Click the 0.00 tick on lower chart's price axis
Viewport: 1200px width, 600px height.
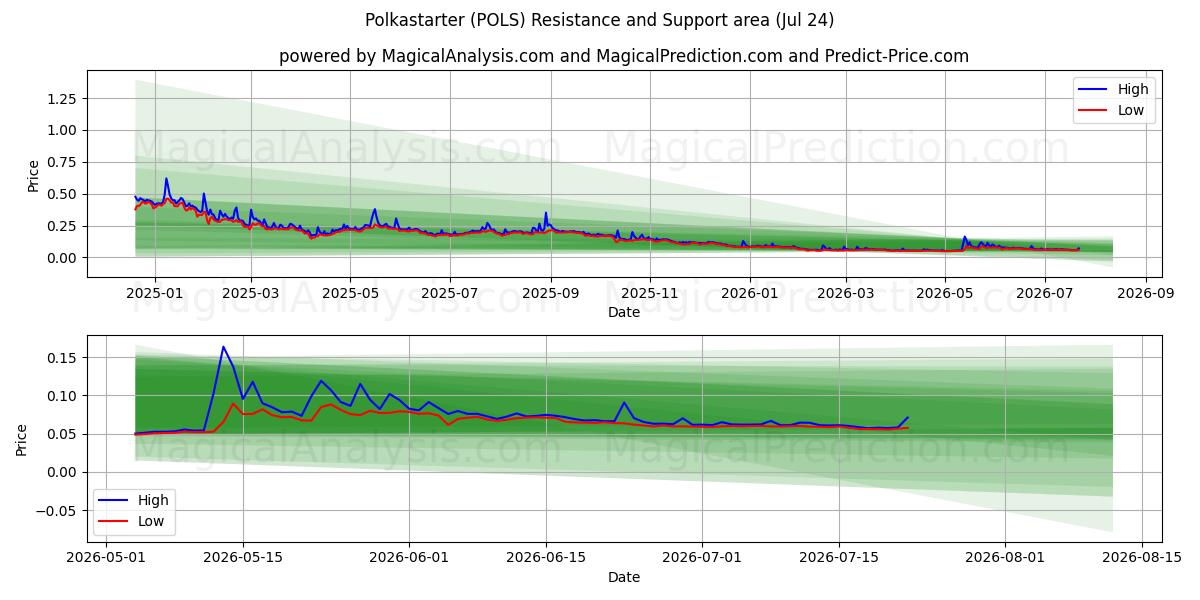click(x=62, y=472)
